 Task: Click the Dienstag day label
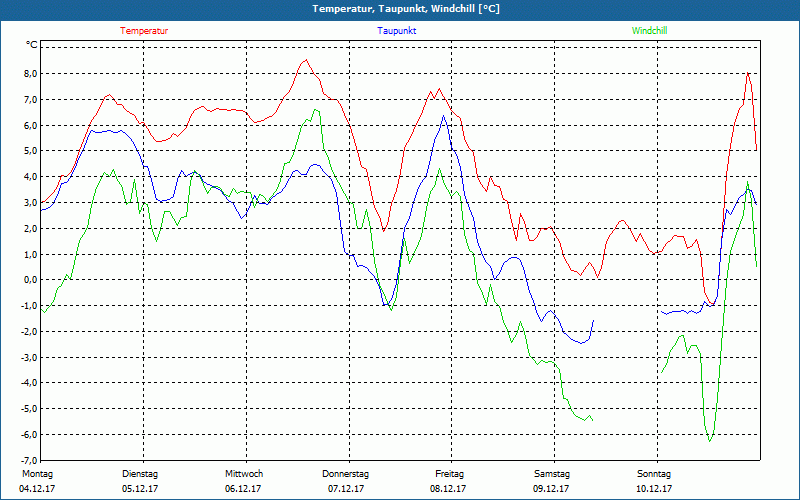click(140, 474)
